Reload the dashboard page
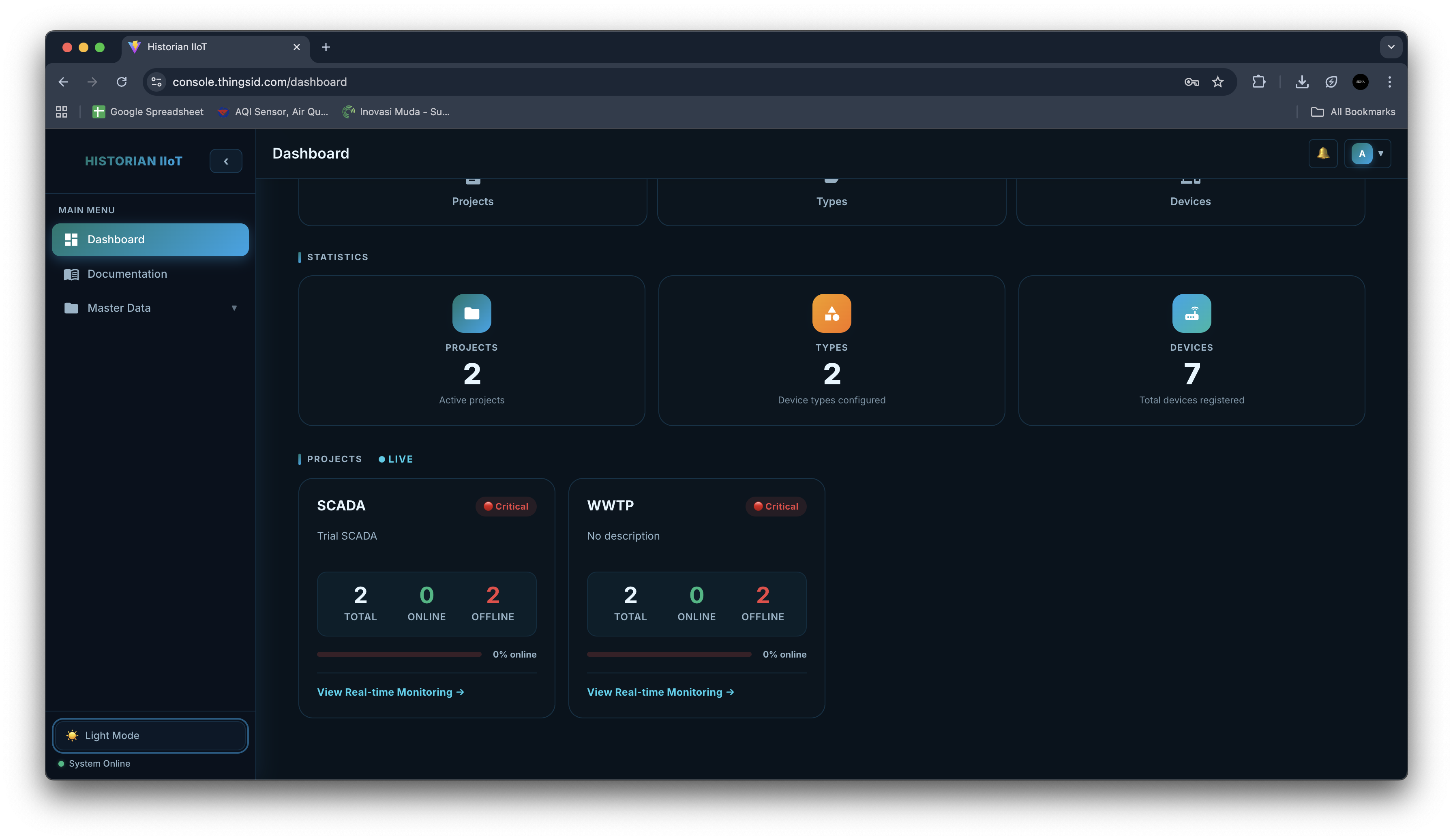The image size is (1453, 840). coord(122,82)
